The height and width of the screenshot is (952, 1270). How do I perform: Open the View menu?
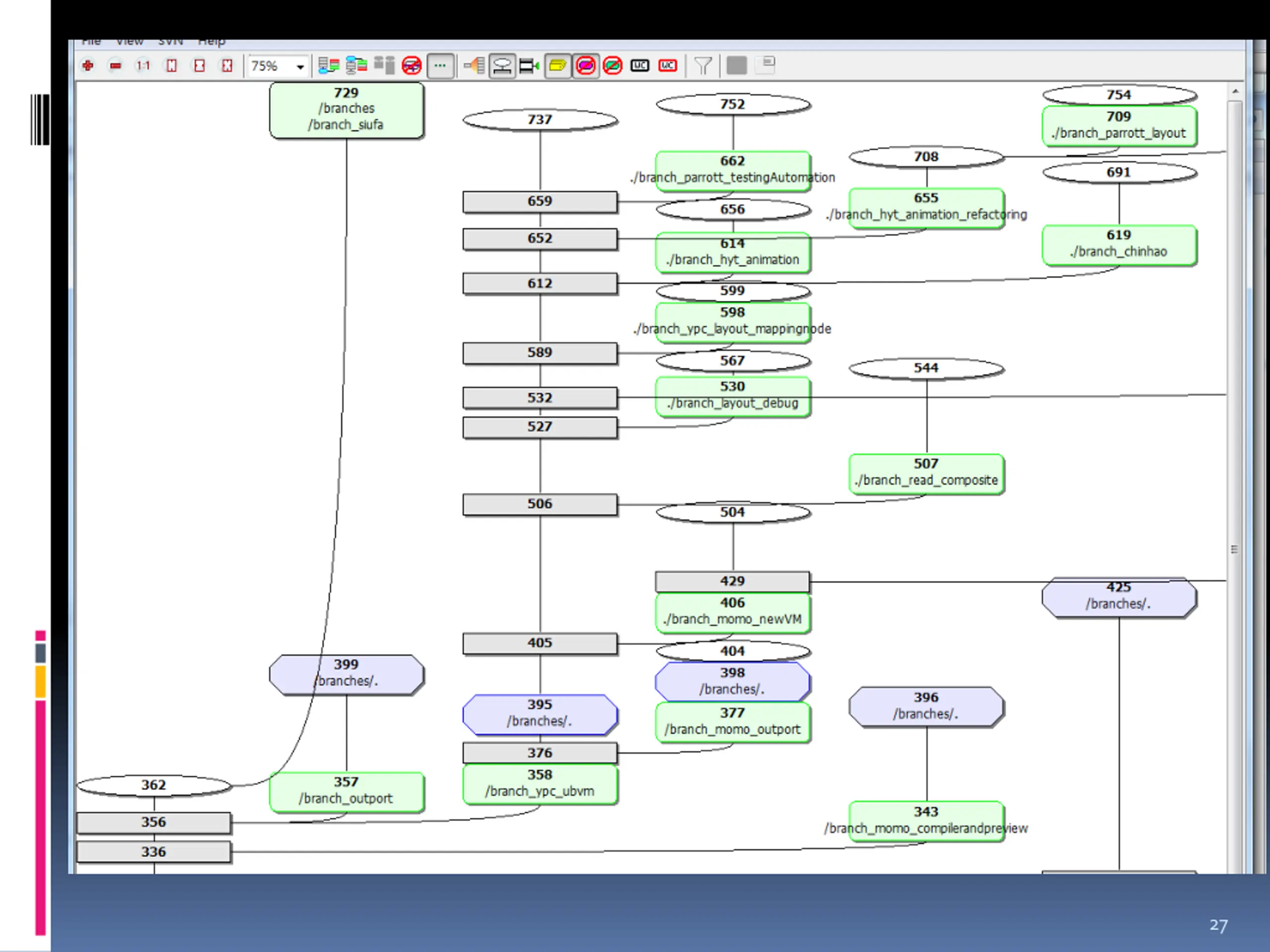pyautogui.click(x=130, y=42)
